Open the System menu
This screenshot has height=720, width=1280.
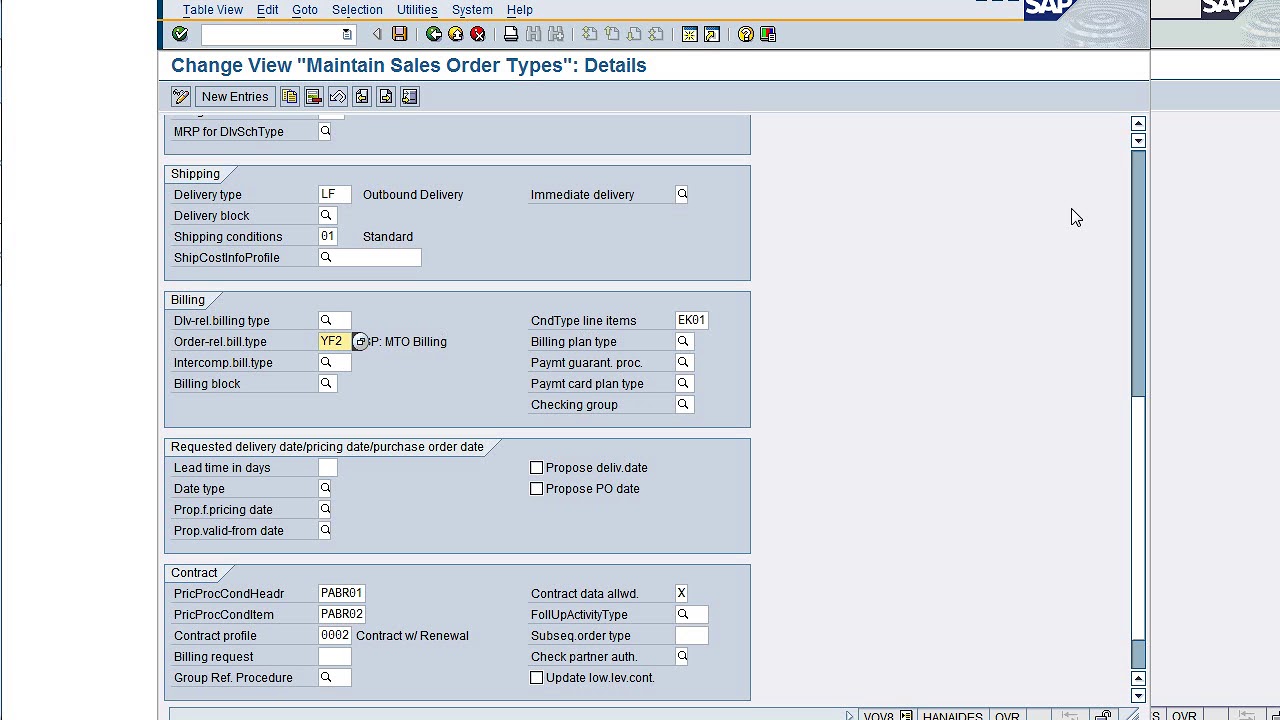[472, 10]
